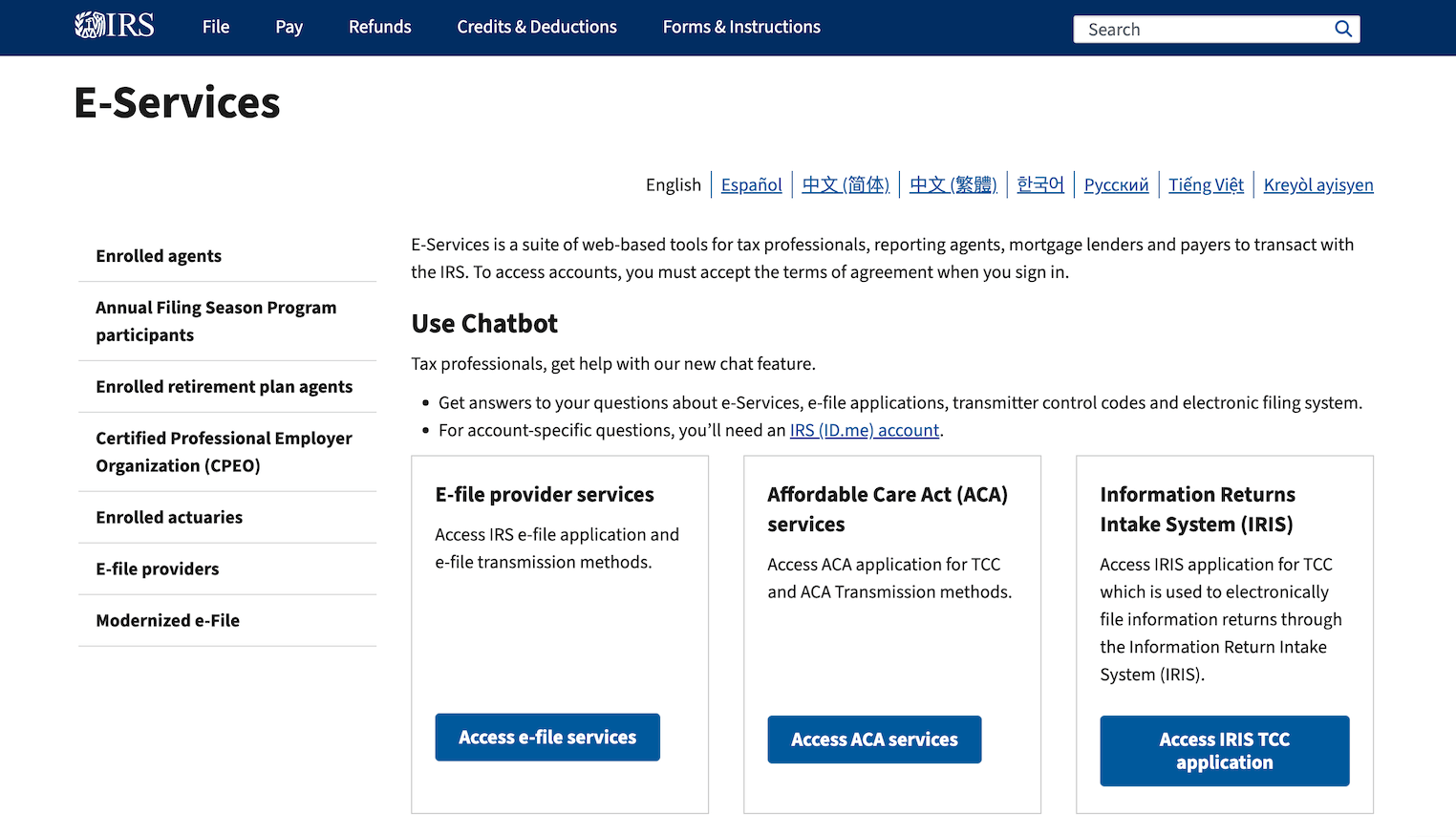Open Enrolled retirement plan agents
Viewport: 1456px width, 837px height.
click(224, 386)
